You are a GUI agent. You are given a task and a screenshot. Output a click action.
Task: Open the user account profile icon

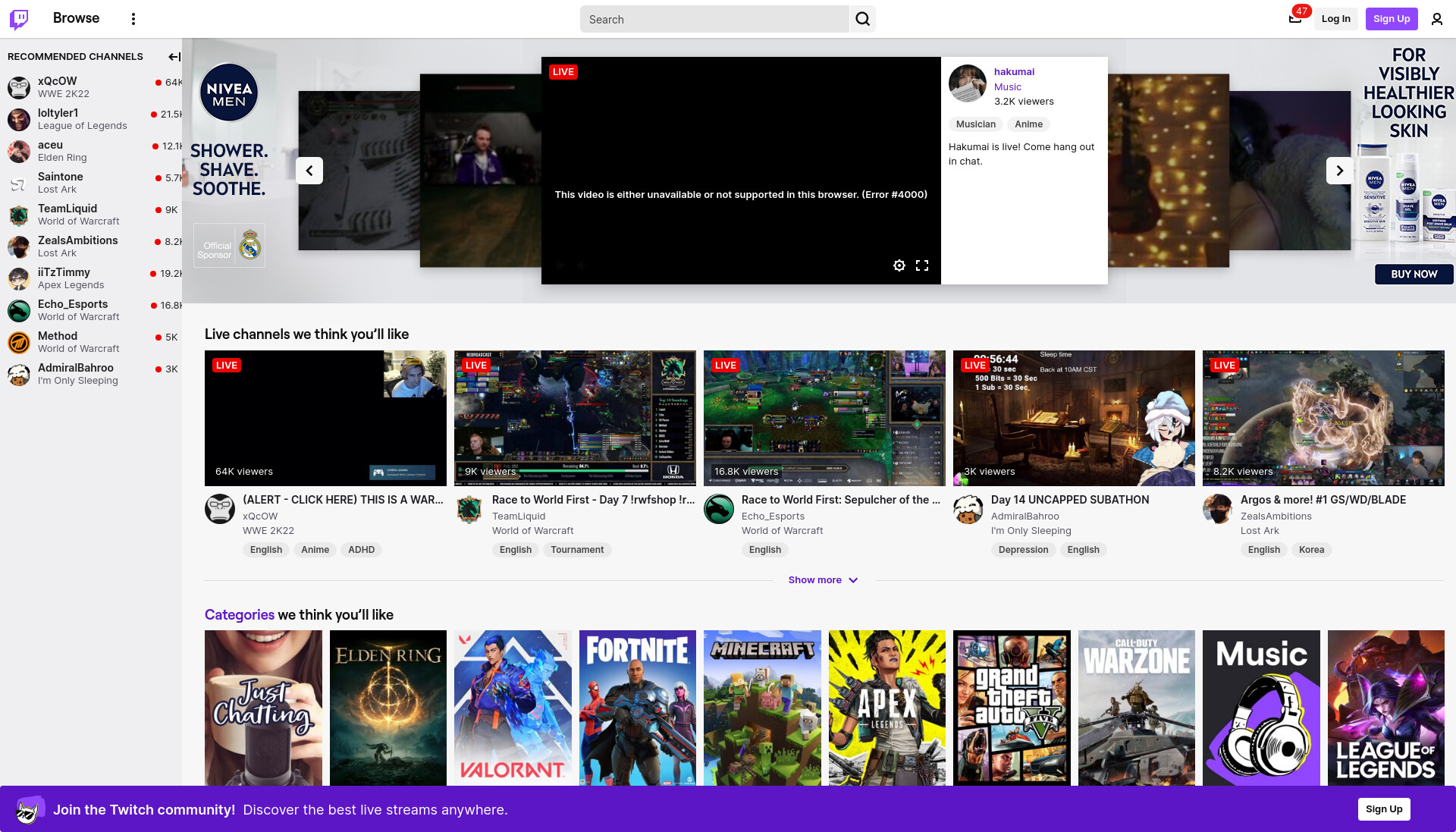1437,19
